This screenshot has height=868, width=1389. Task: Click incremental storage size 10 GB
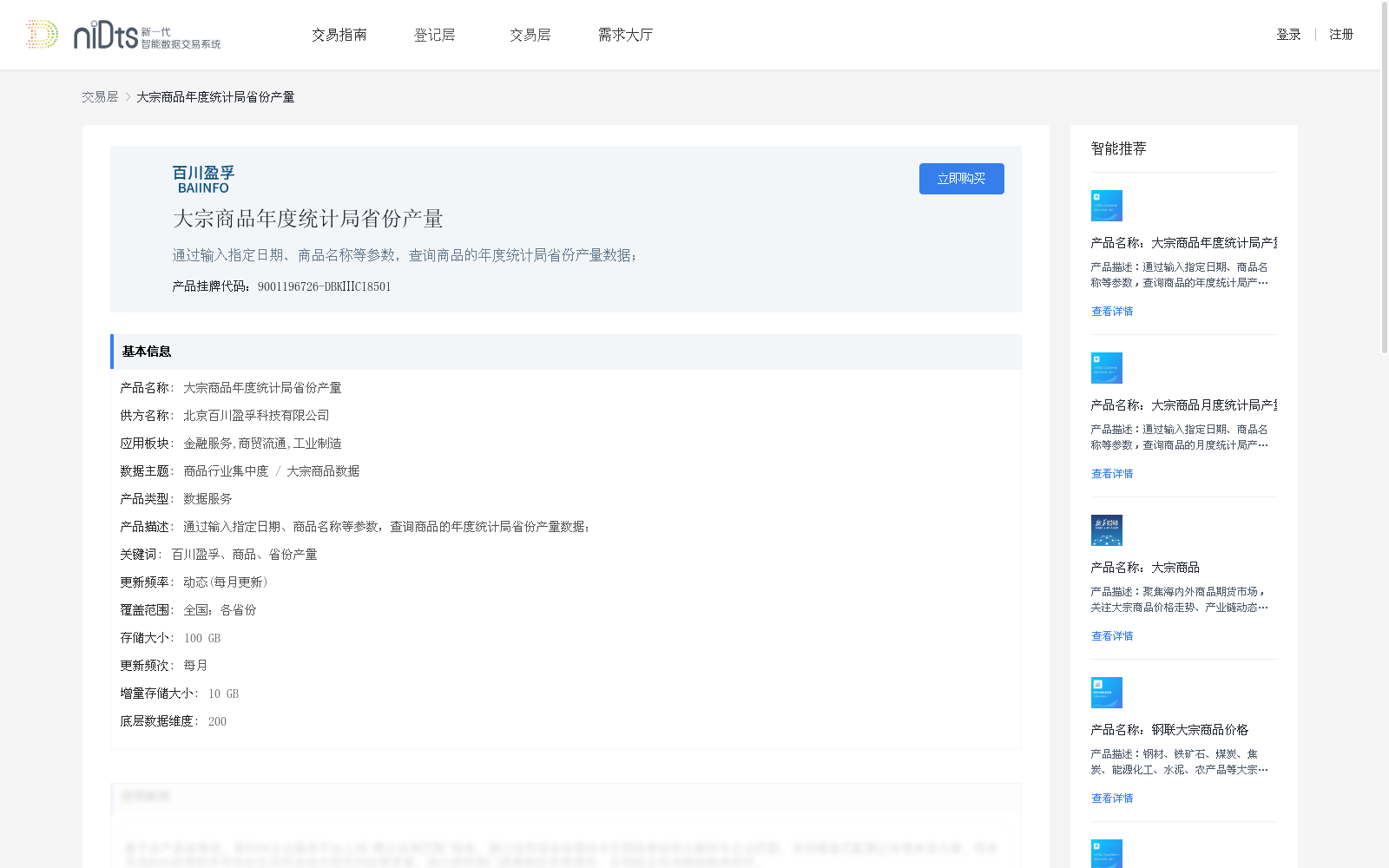[x=223, y=694]
